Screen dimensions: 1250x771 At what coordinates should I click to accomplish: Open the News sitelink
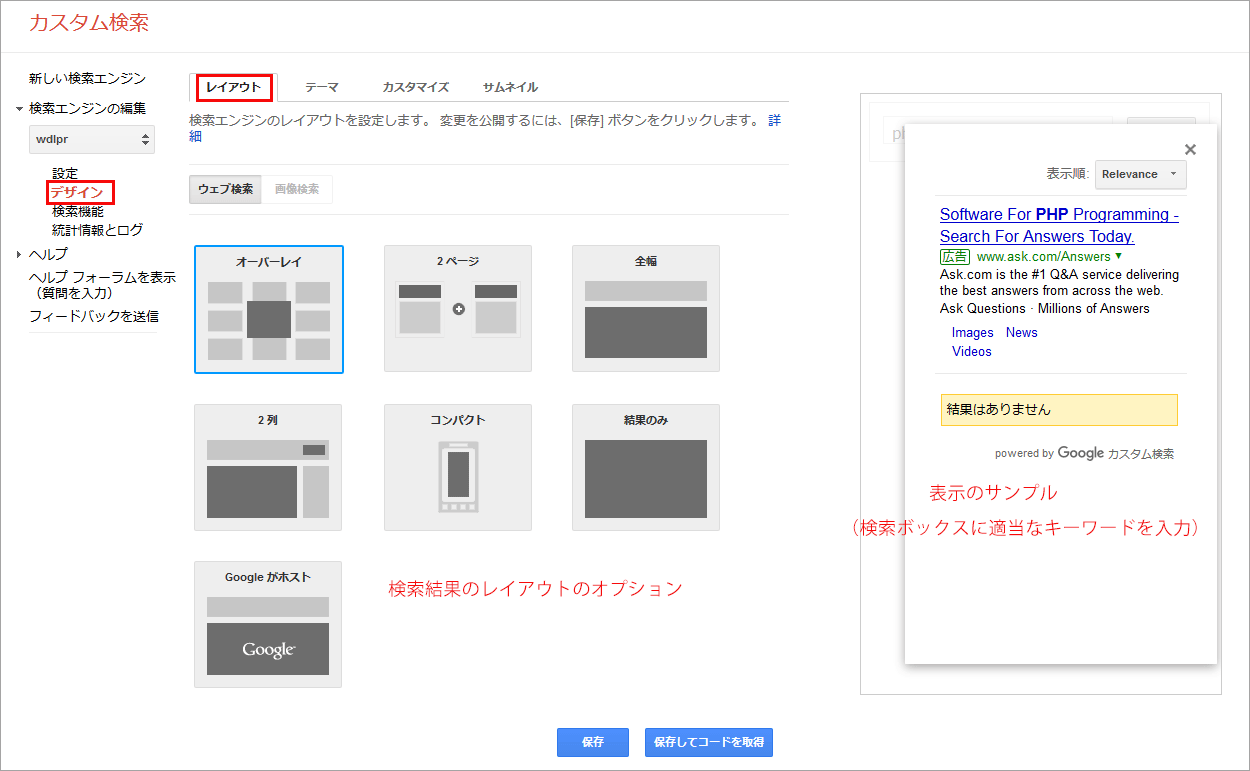point(1022,332)
